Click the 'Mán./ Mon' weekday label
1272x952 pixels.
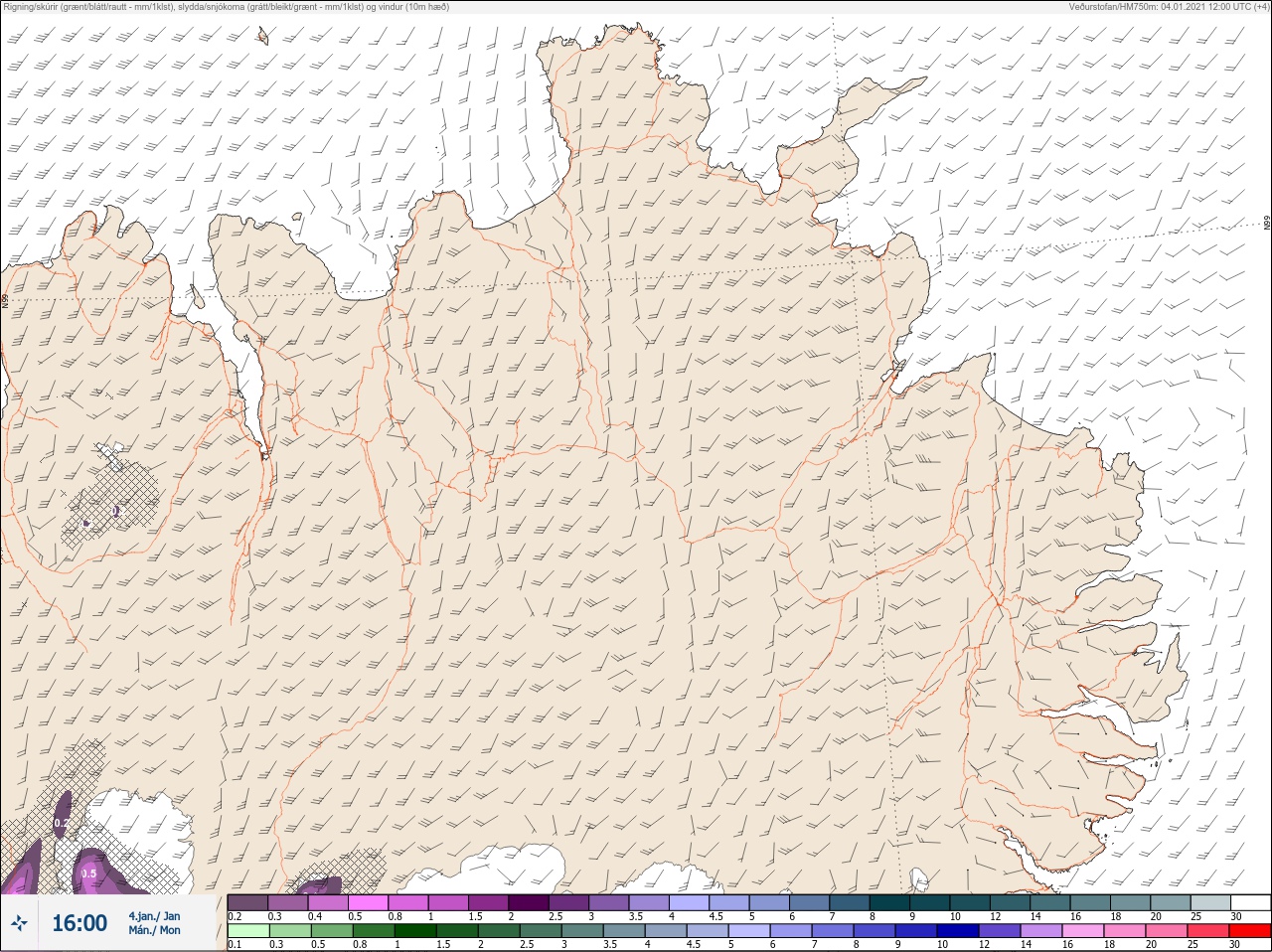click(155, 931)
